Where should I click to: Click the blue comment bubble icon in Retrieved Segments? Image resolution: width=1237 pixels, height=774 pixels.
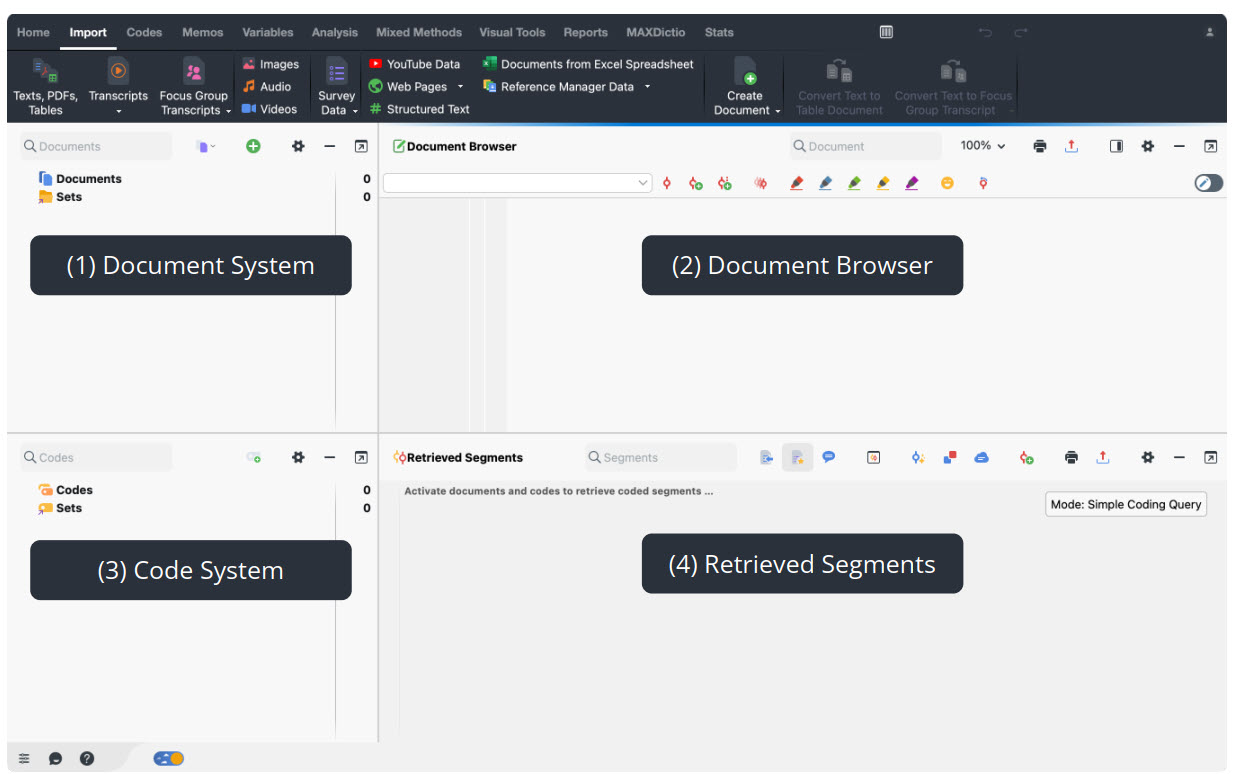point(828,457)
